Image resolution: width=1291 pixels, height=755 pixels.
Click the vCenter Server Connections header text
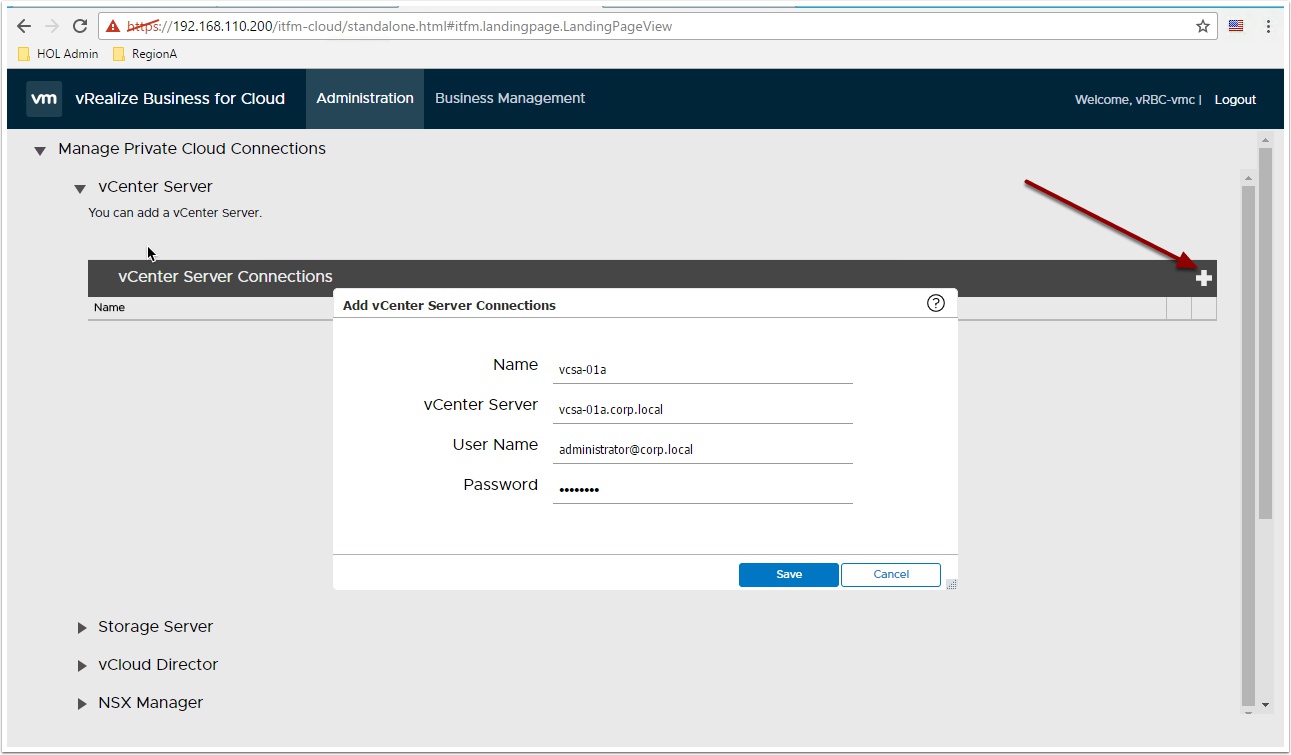pos(225,277)
